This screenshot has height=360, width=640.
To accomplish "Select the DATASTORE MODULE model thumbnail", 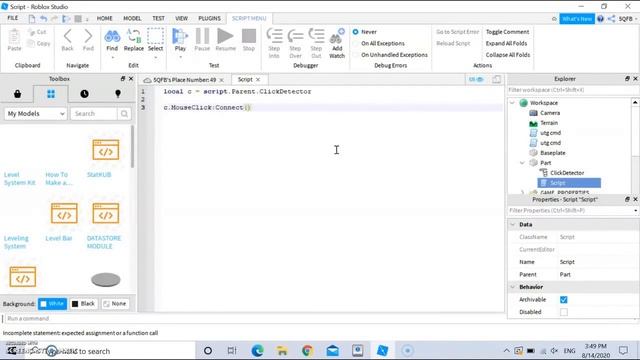I will click(106, 213).
